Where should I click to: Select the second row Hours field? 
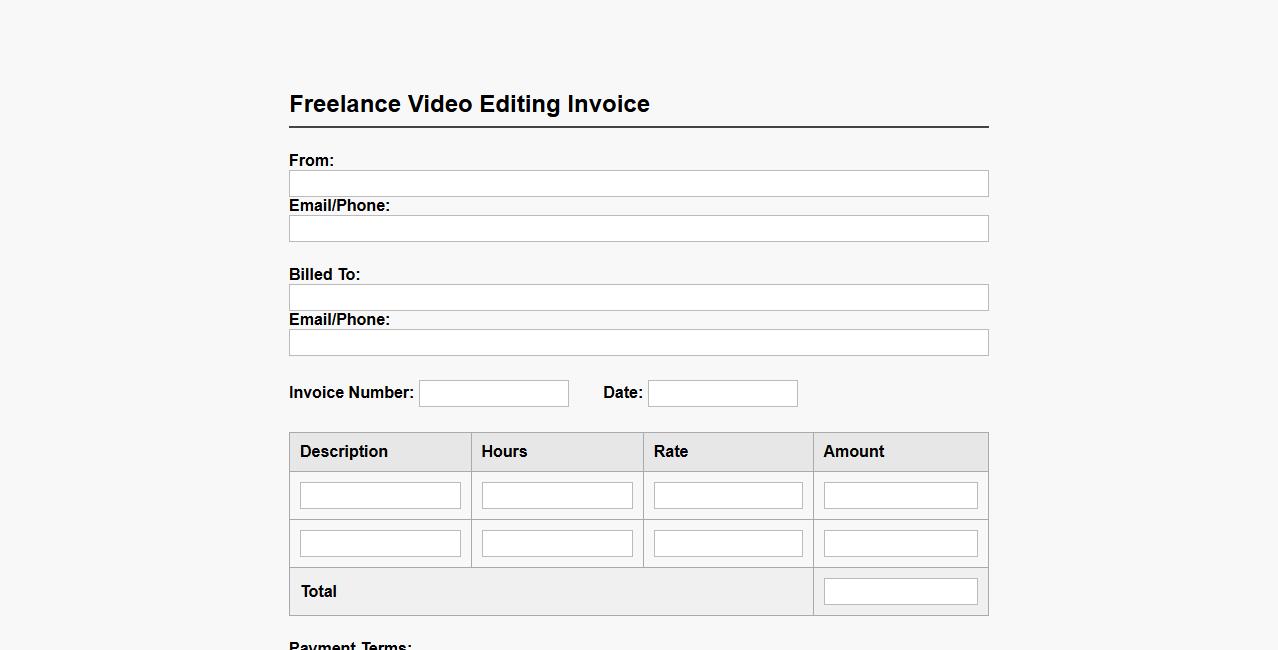(x=557, y=543)
